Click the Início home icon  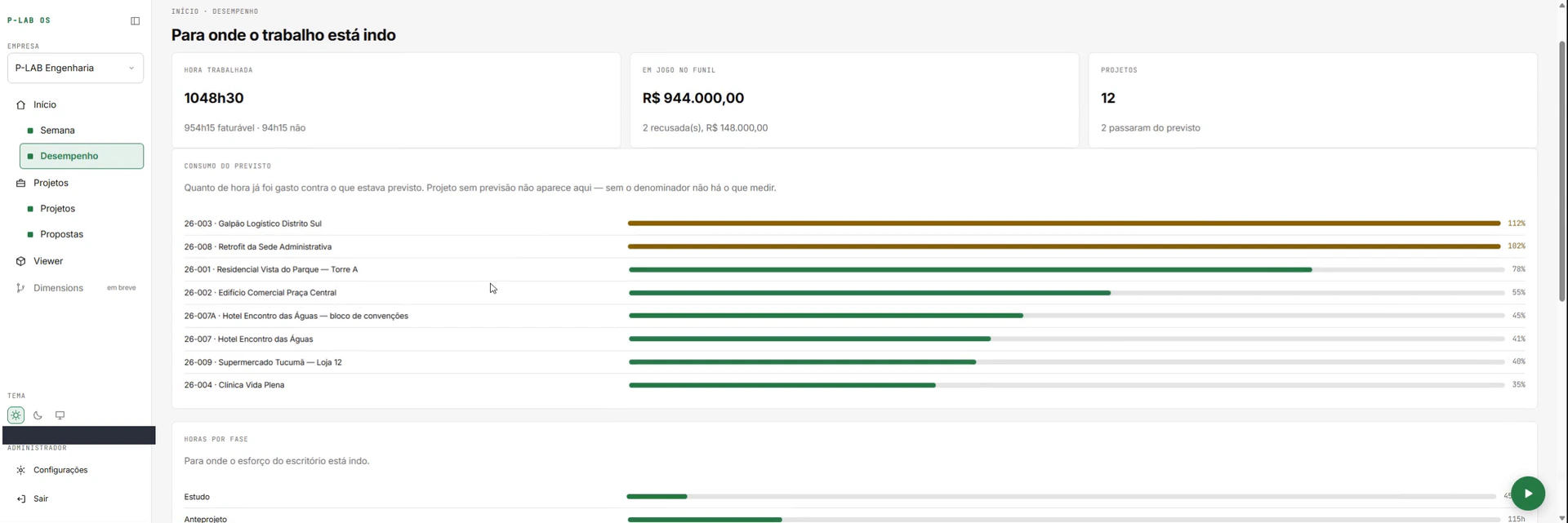click(x=20, y=104)
